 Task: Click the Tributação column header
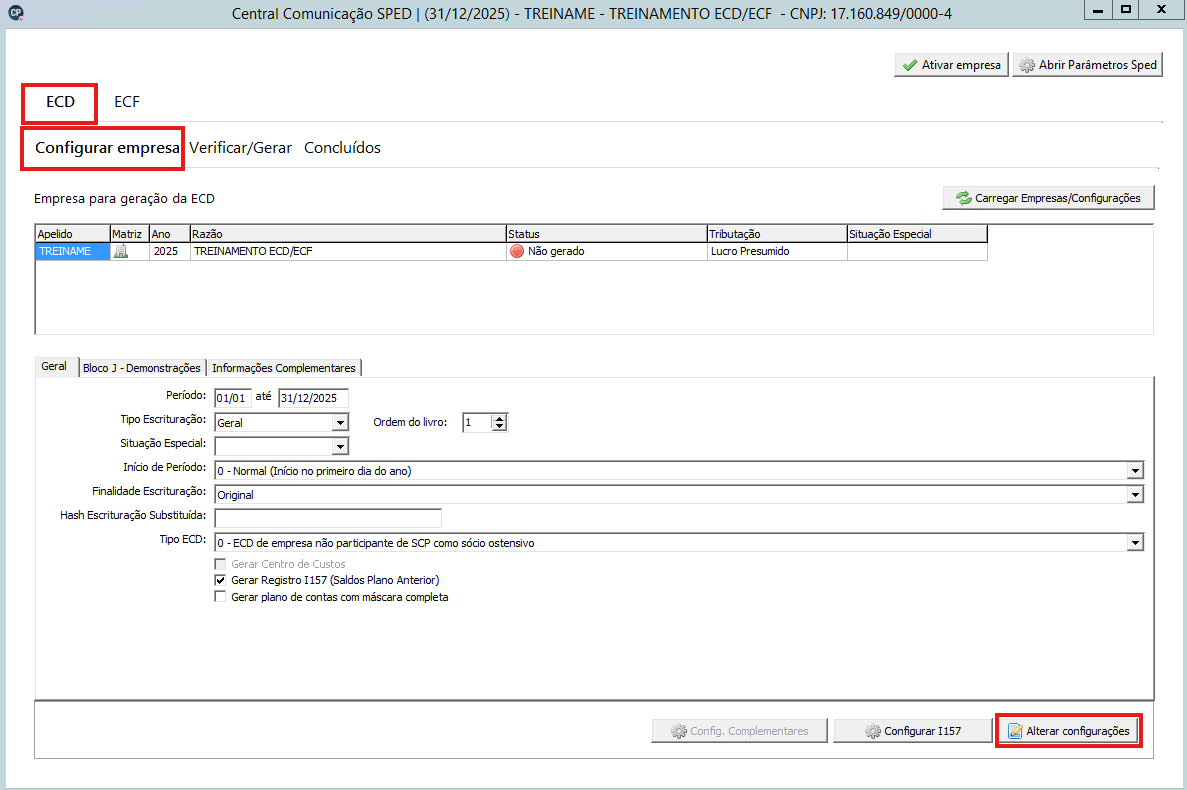[x=777, y=234]
